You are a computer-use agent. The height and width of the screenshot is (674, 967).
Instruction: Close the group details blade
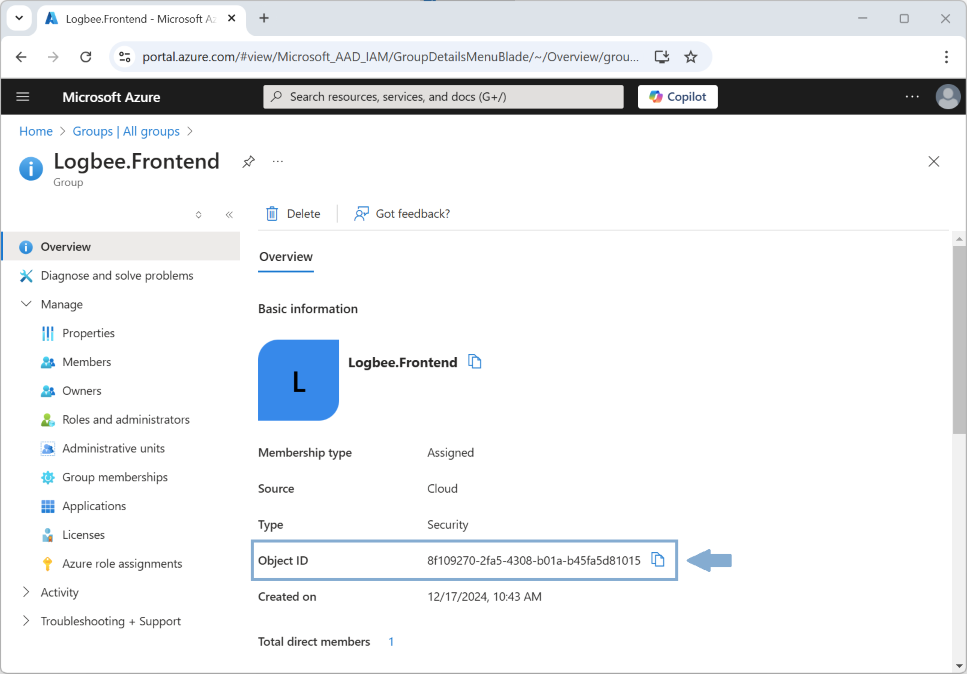coord(933,162)
